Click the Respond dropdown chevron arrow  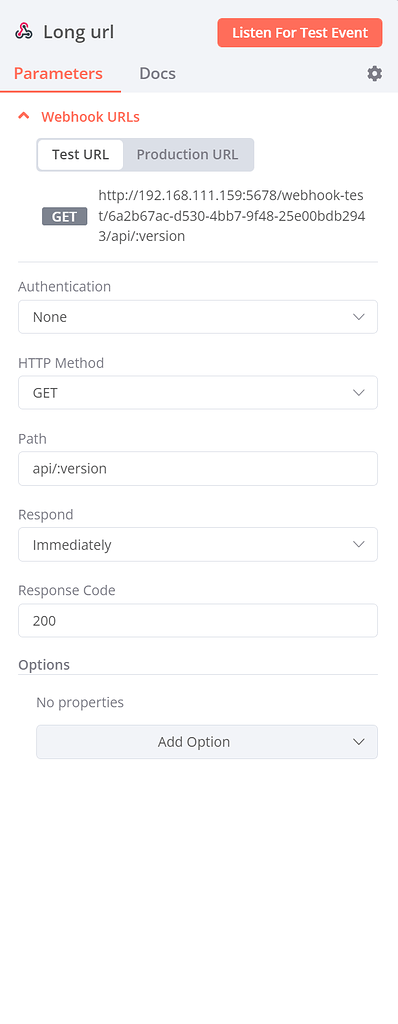click(x=358, y=544)
